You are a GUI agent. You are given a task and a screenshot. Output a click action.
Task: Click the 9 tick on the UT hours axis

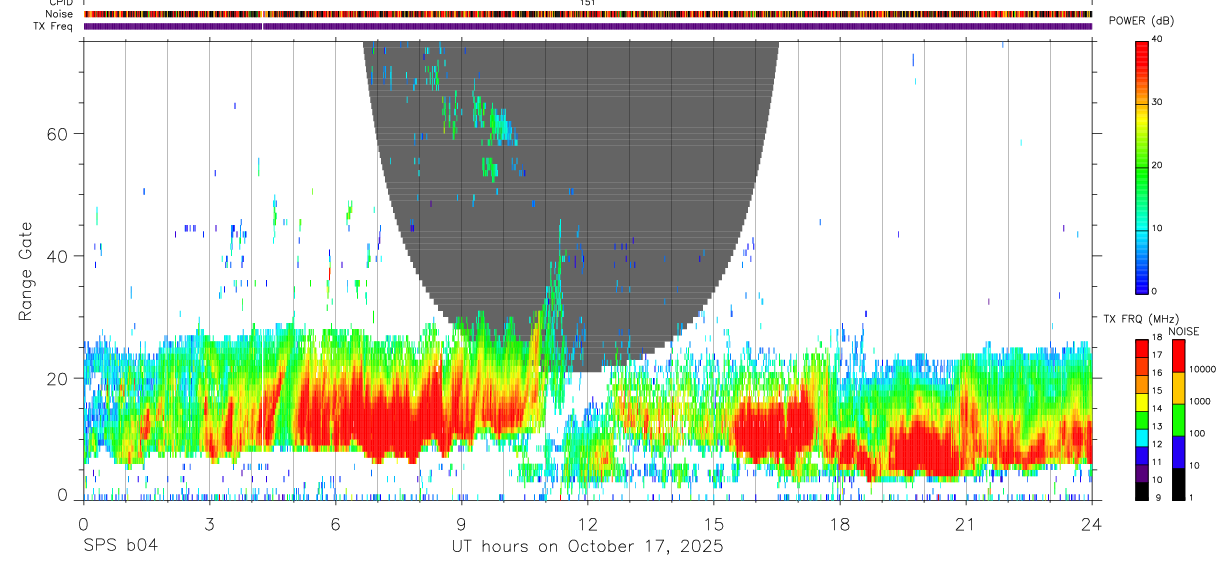[461, 524]
